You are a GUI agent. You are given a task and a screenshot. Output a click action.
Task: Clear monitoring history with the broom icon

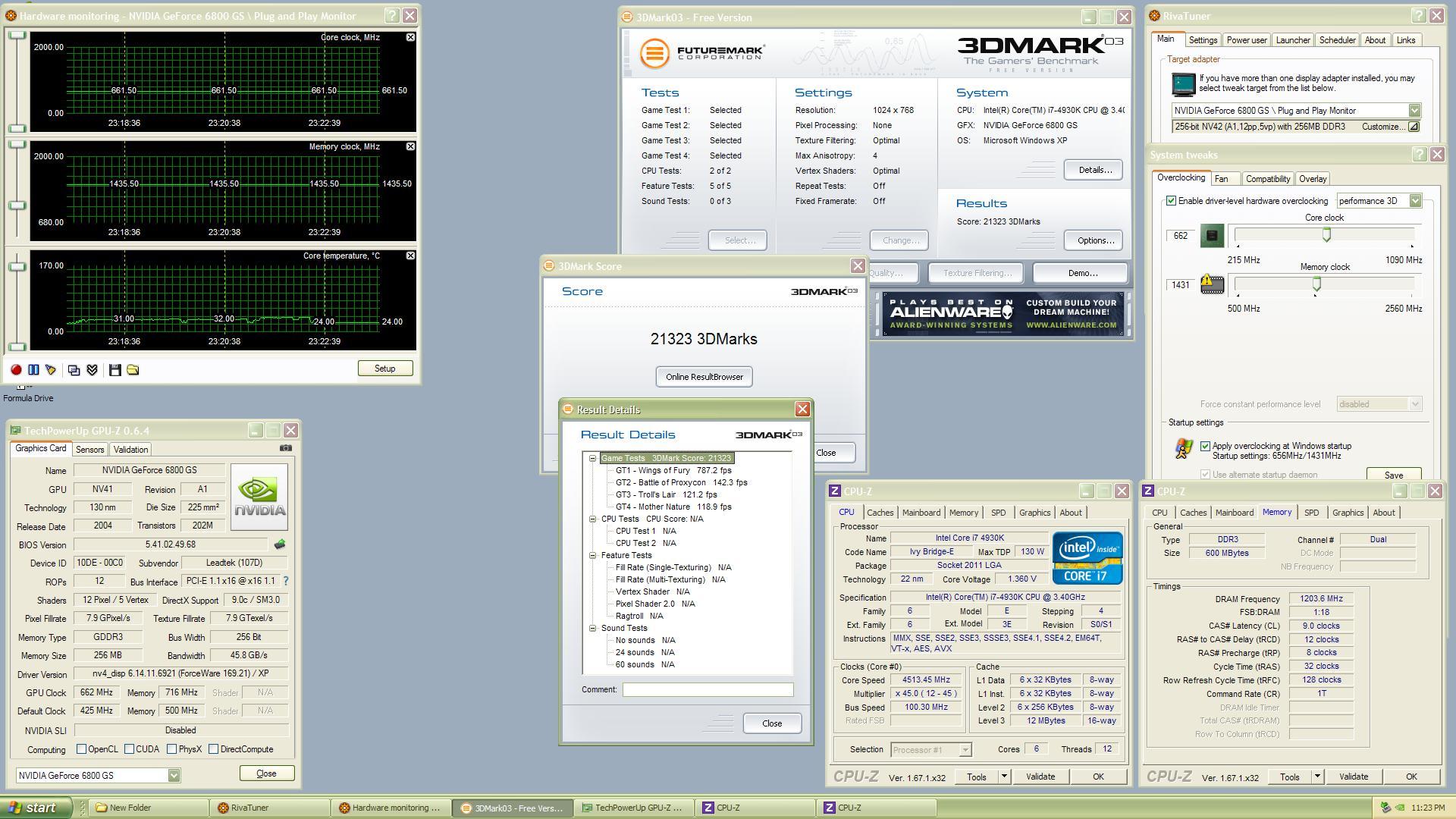point(51,370)
